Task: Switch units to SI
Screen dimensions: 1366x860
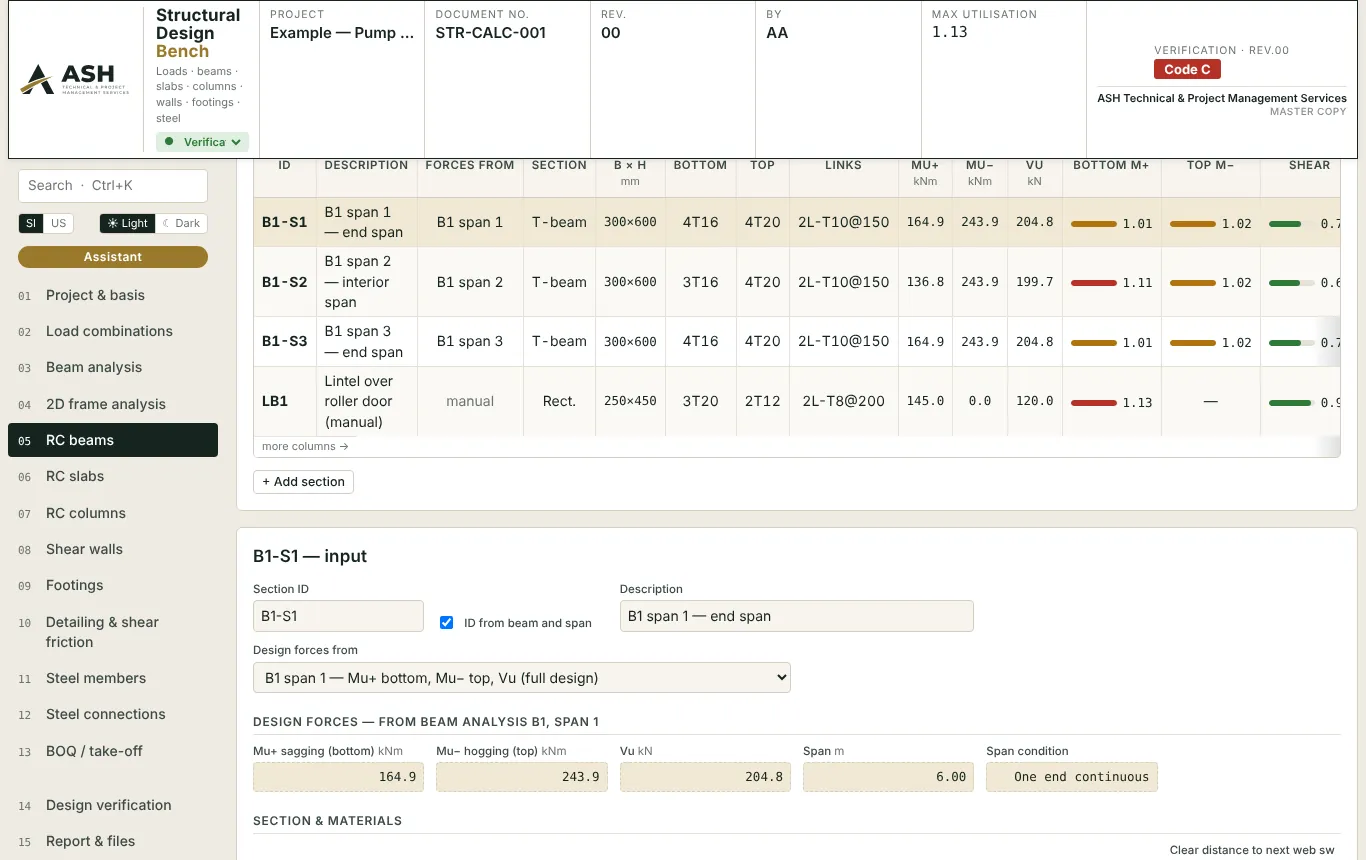Action: point(31,223)
